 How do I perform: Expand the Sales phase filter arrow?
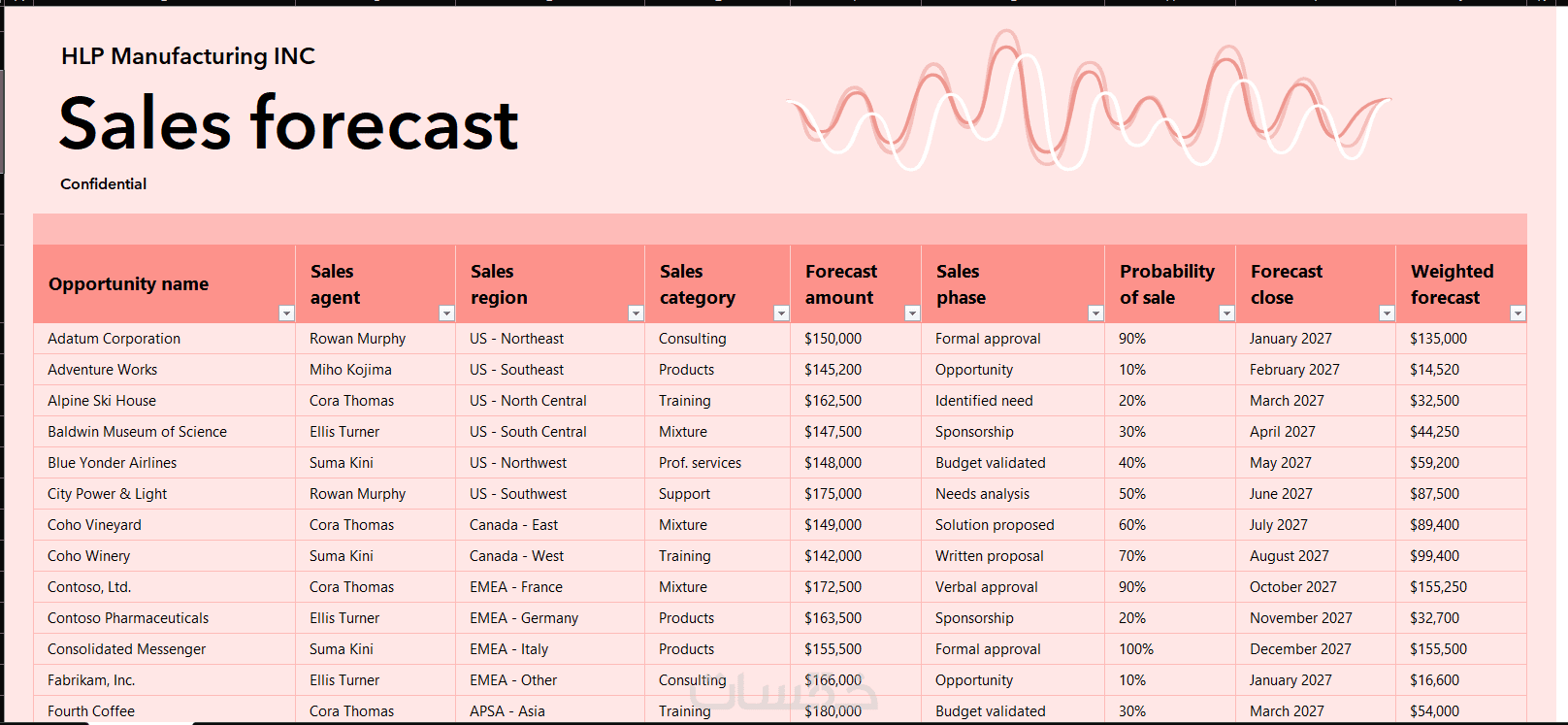point(1095,313)
